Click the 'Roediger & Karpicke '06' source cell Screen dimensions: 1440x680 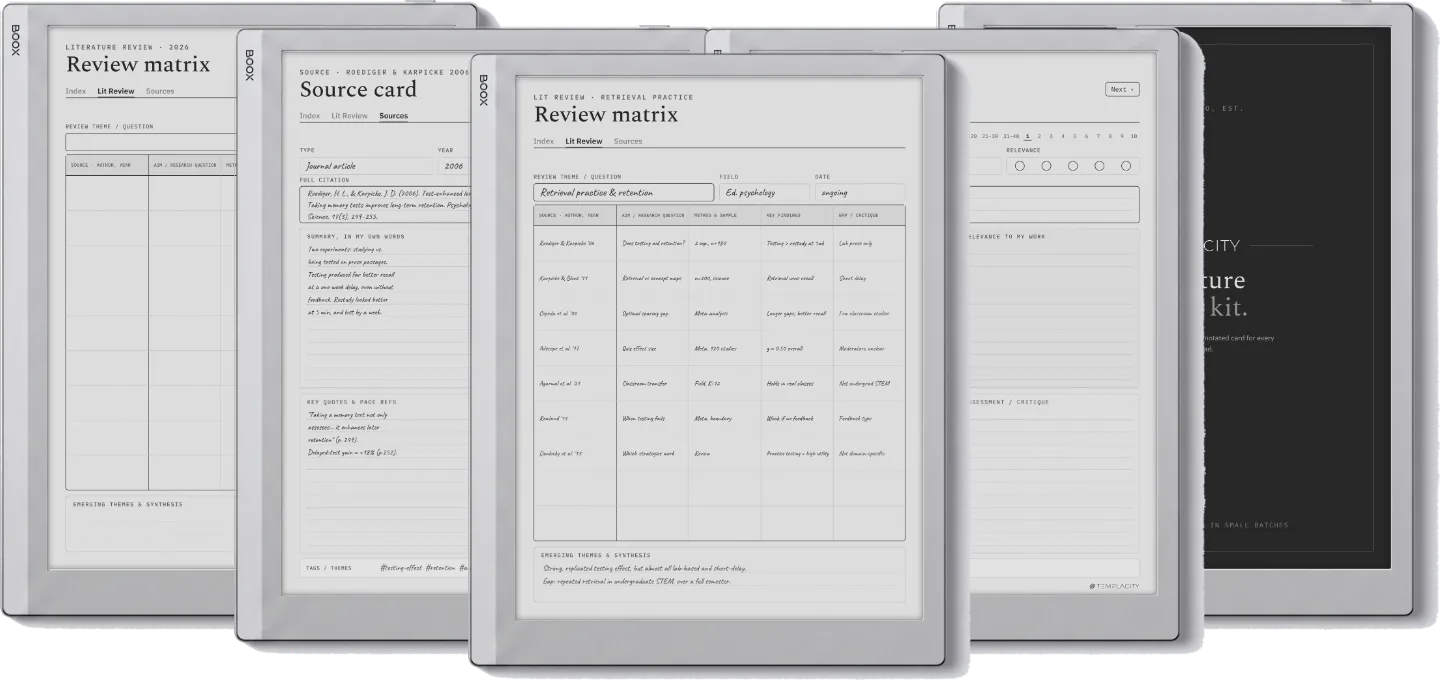click(x=575, y=243)
